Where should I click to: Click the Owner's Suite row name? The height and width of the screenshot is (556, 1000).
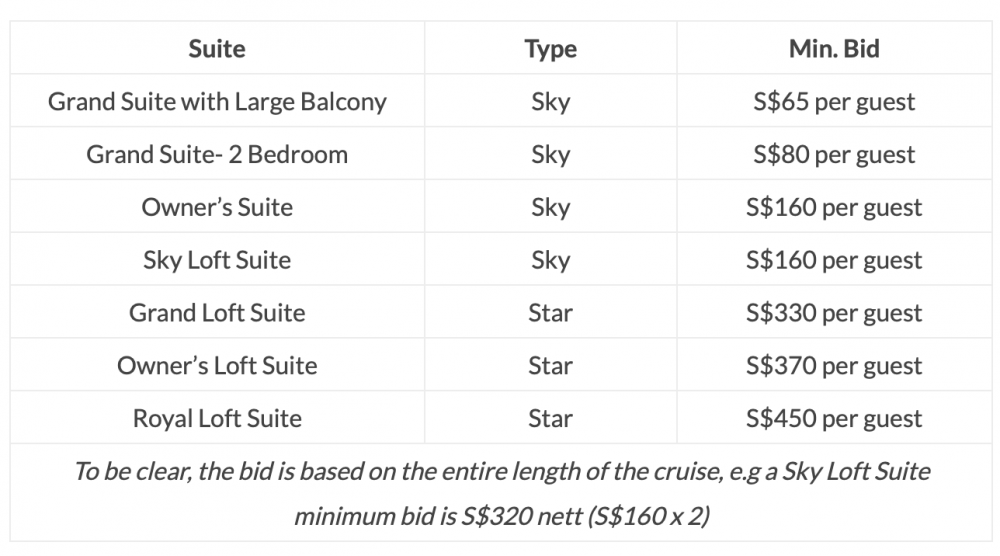217,207
